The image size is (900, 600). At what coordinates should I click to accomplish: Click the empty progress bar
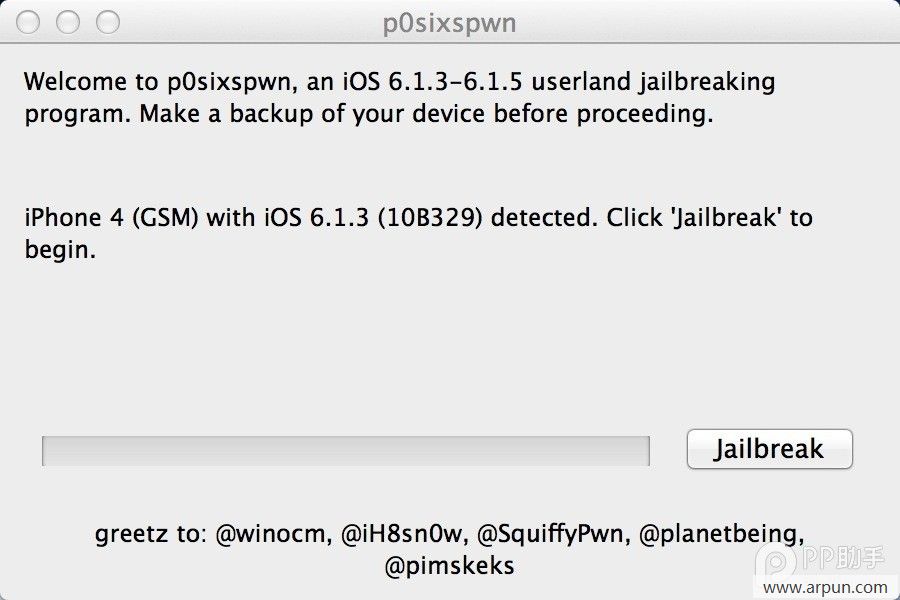[345, 449]
